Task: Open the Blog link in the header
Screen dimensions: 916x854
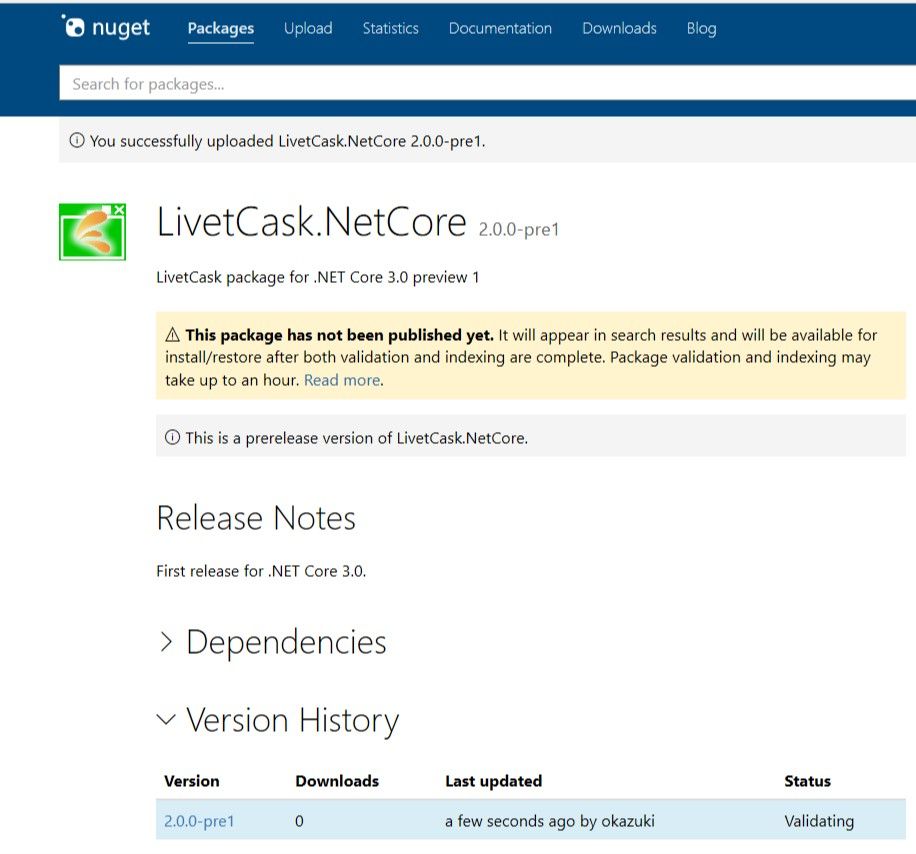Action: click(x=702, y=28)
